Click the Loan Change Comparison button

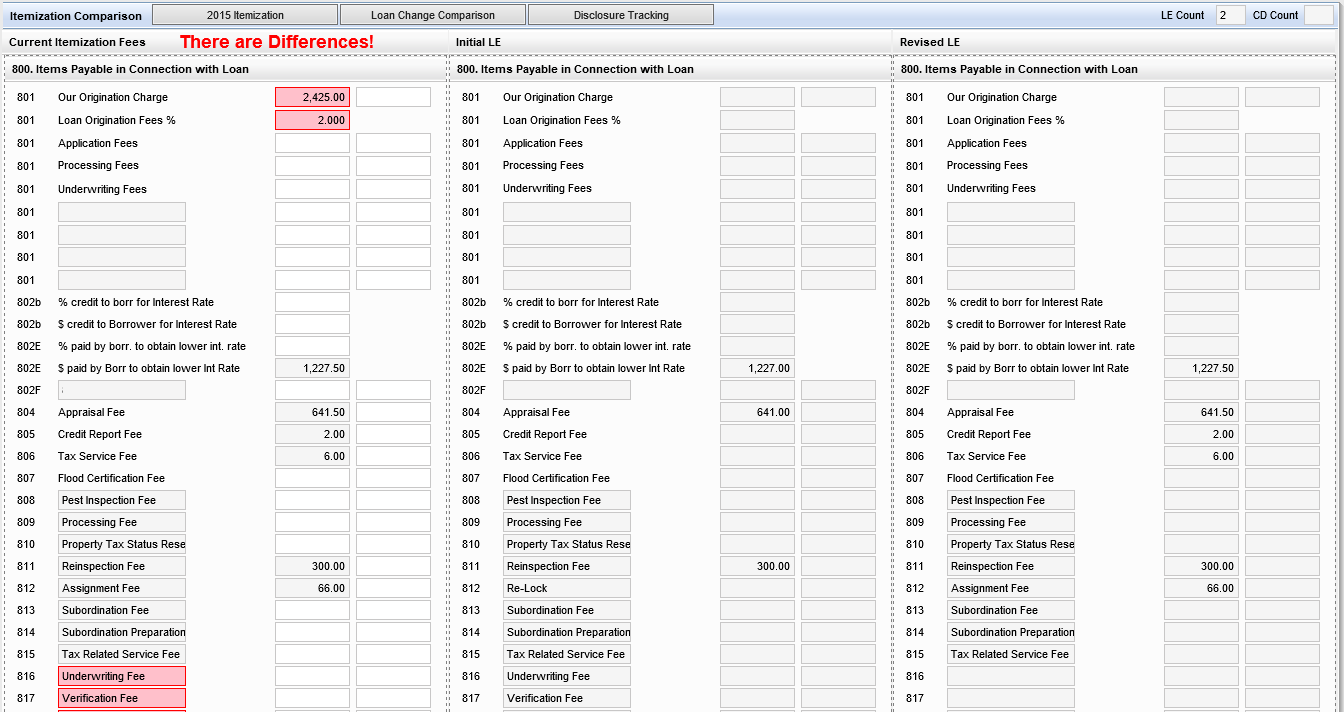433,15
